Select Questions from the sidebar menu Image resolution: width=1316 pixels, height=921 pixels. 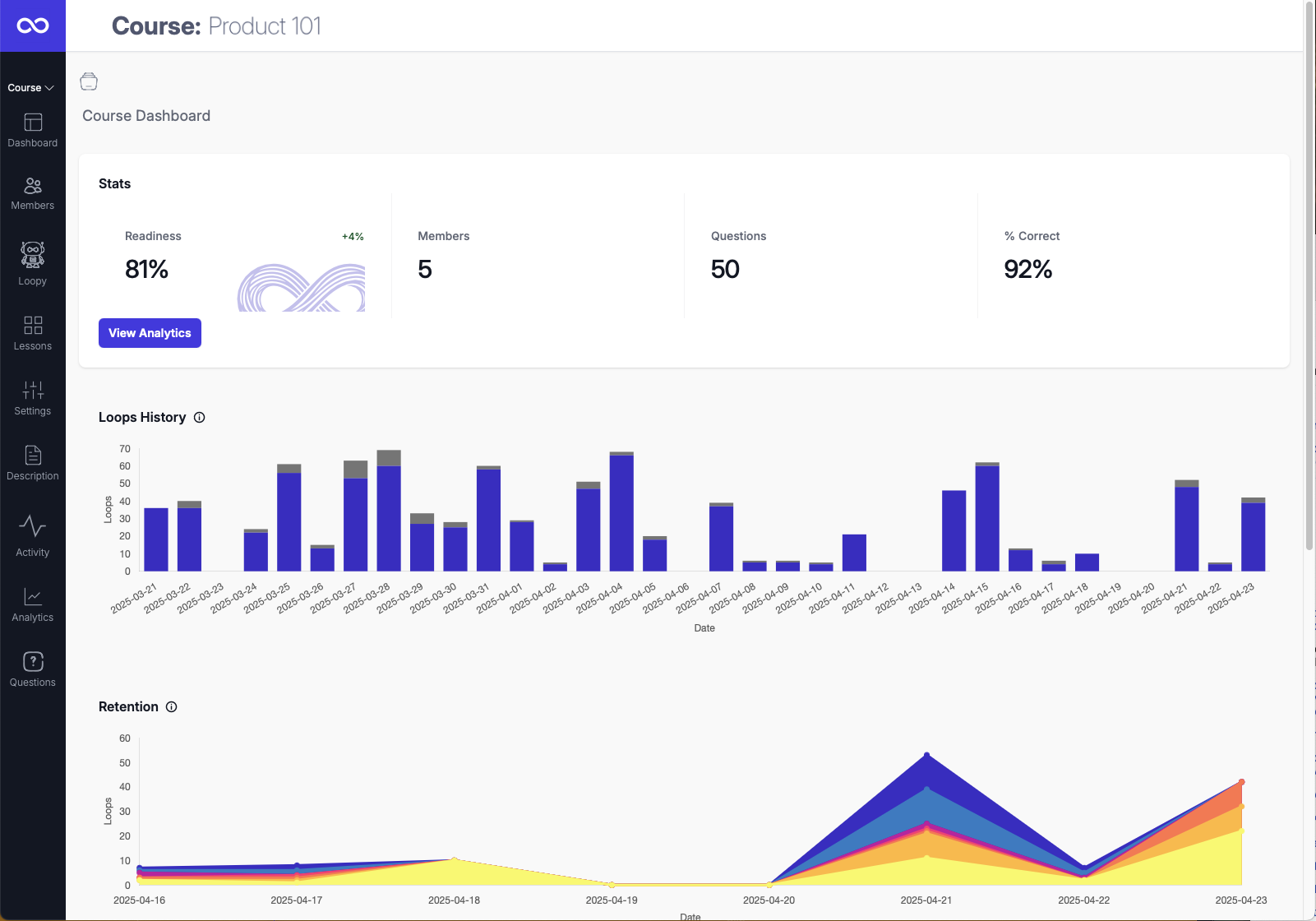pos(32,662)
